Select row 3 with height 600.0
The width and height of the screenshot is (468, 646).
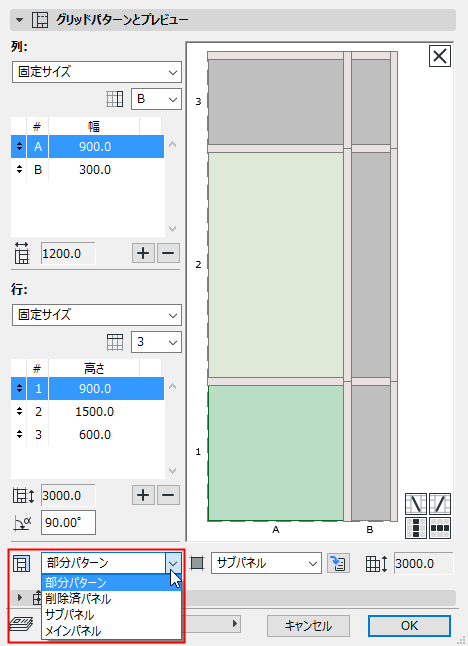tap(87, 434)
